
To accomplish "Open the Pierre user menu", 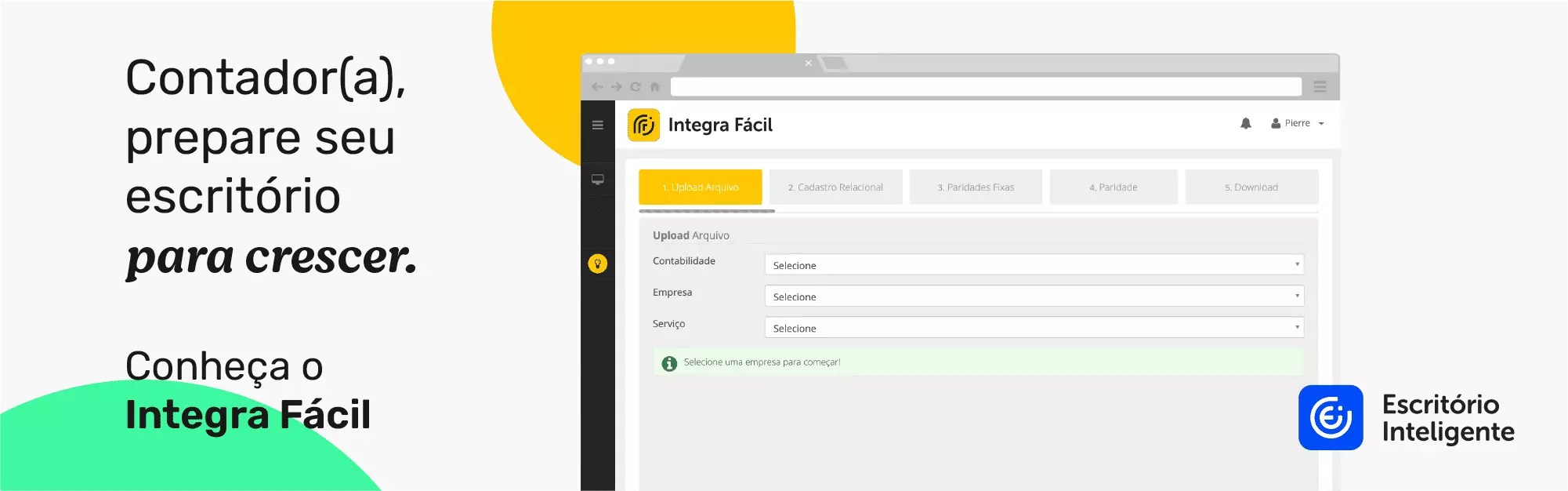I will (x=1298, y=123).
